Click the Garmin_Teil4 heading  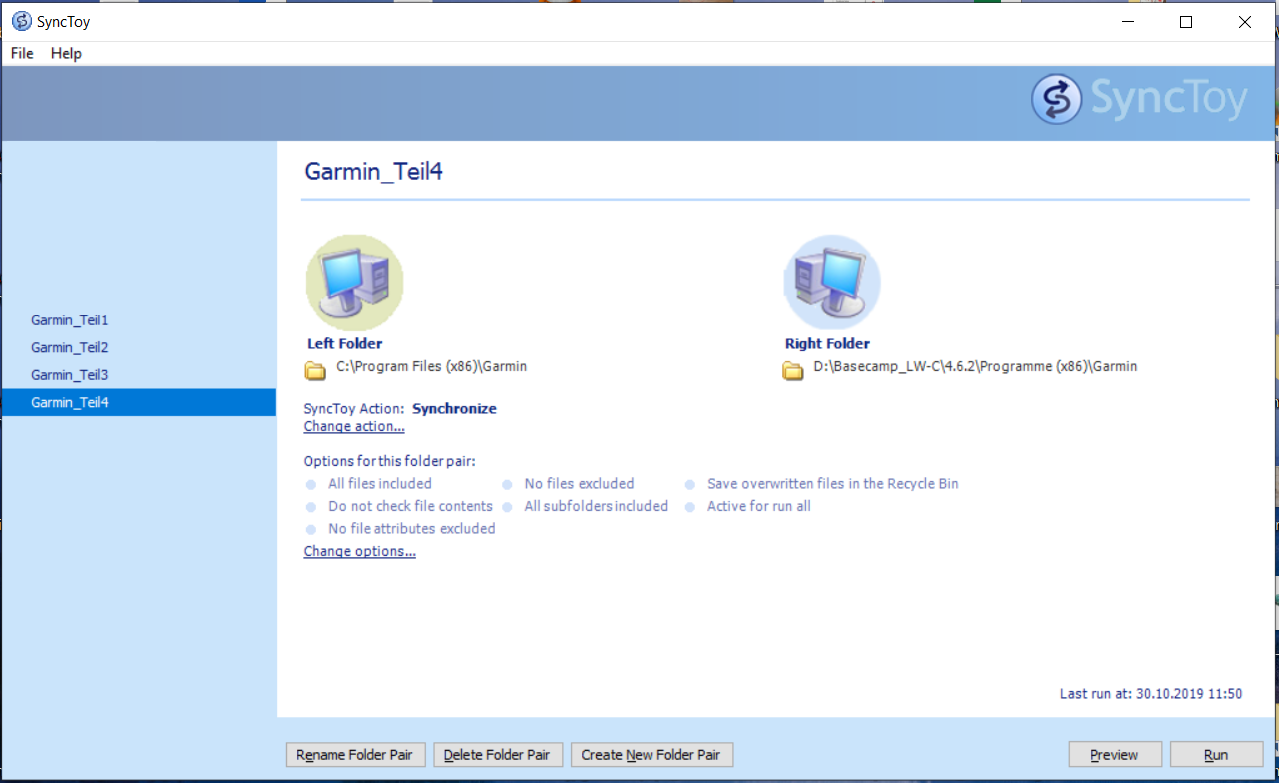tap(373, 171)
